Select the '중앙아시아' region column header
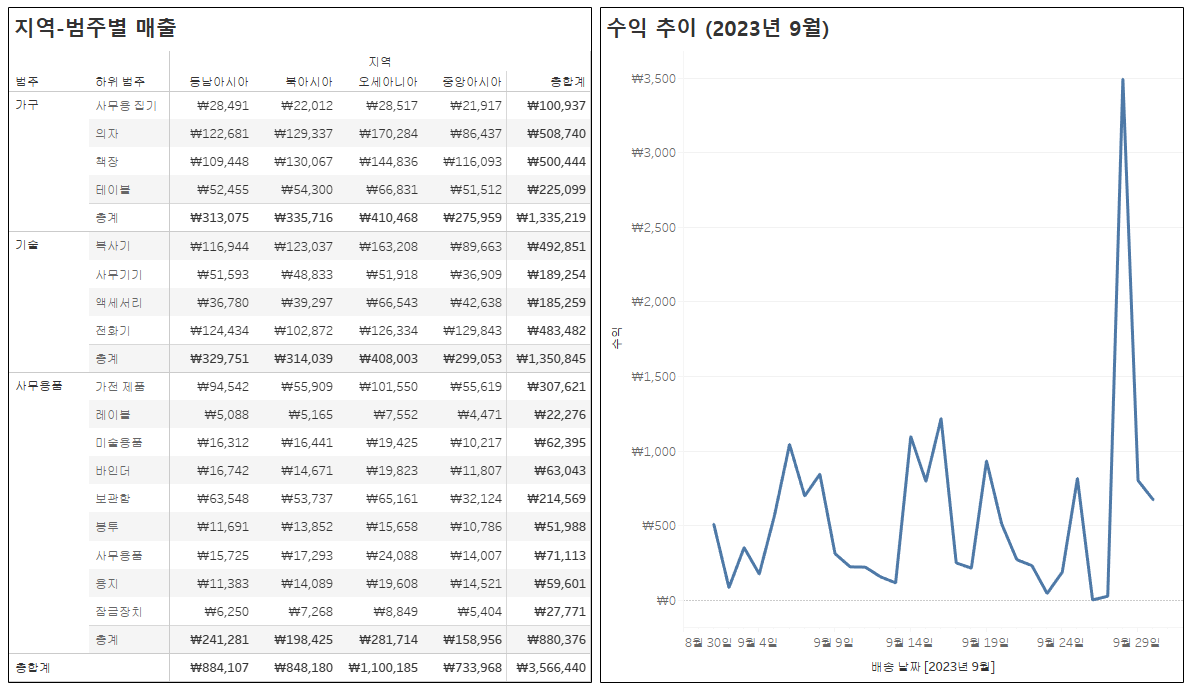Viewport: 1191px width, 689px height. tap(472, 81)
